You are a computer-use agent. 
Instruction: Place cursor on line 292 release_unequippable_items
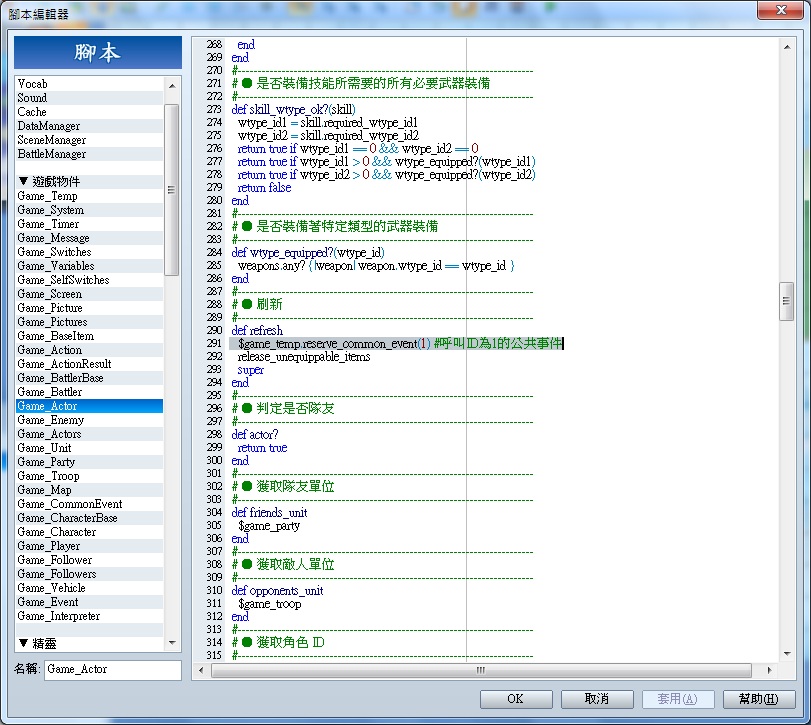point(304,357)
